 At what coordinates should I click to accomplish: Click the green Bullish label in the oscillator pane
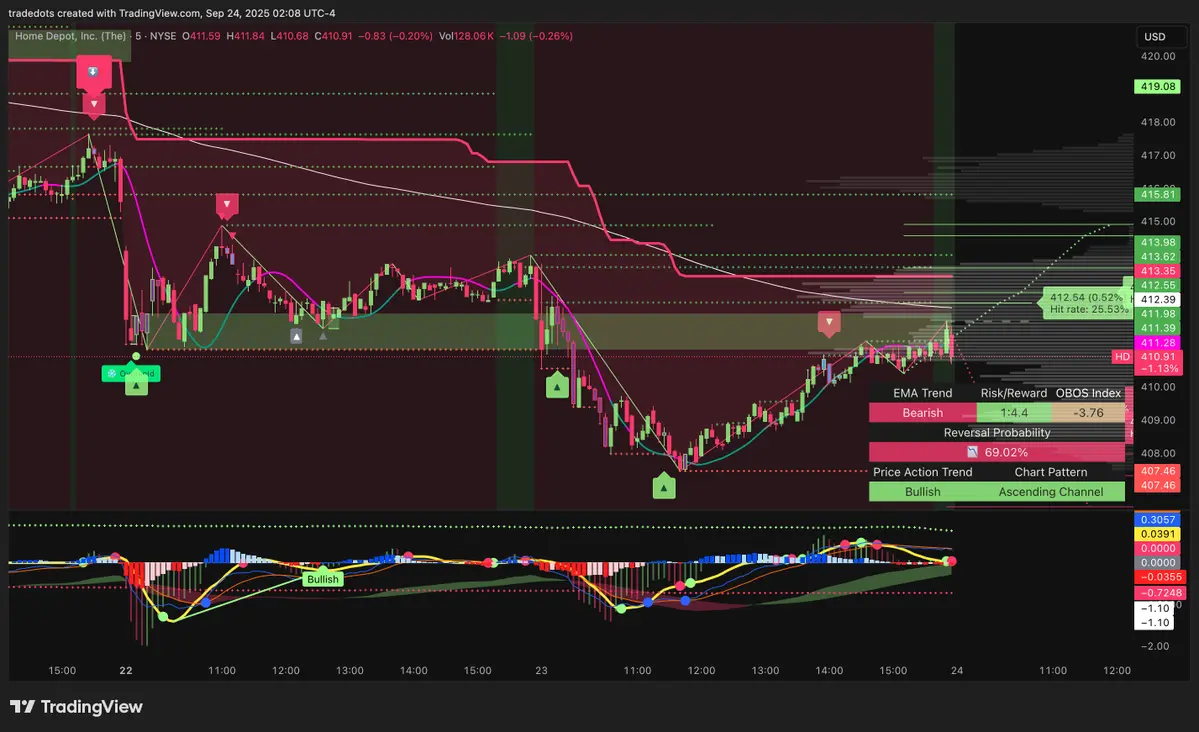pyautogui.click(x=323, y=579)
